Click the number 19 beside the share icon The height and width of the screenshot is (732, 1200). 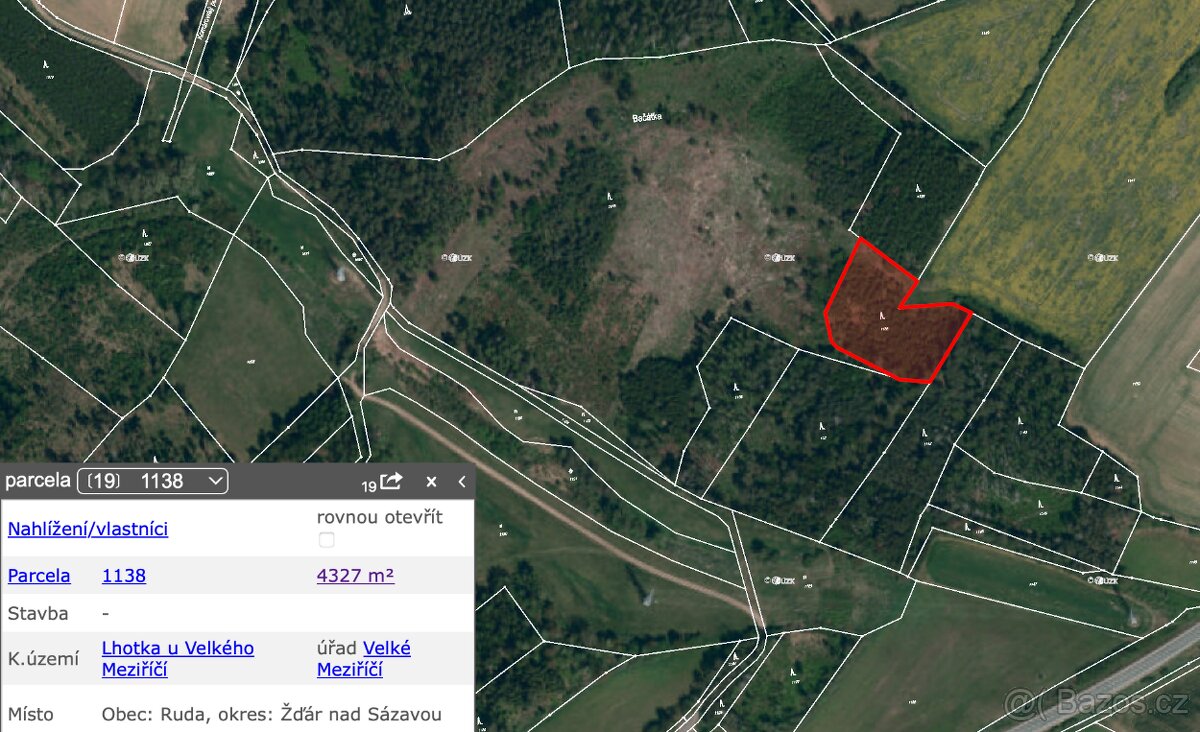(x=369, y=487)
